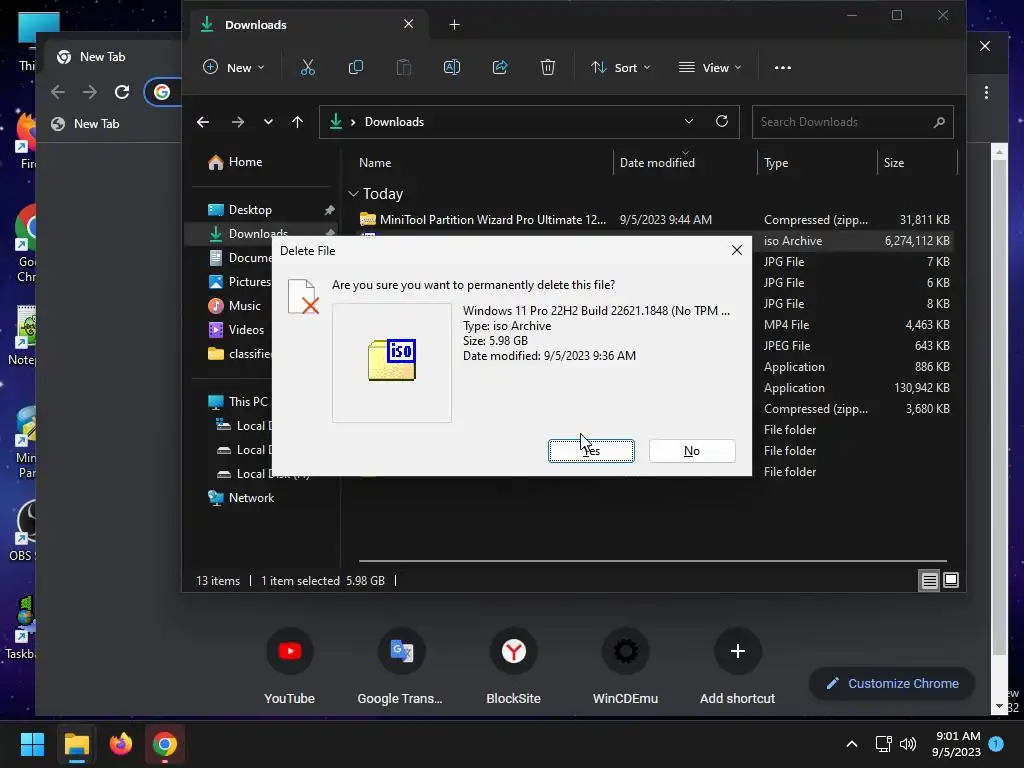The width and height of the screenshot is (1024, 768).
Task: Click the Delete trash icon in toolbar
Action: (x=548, y=67)
